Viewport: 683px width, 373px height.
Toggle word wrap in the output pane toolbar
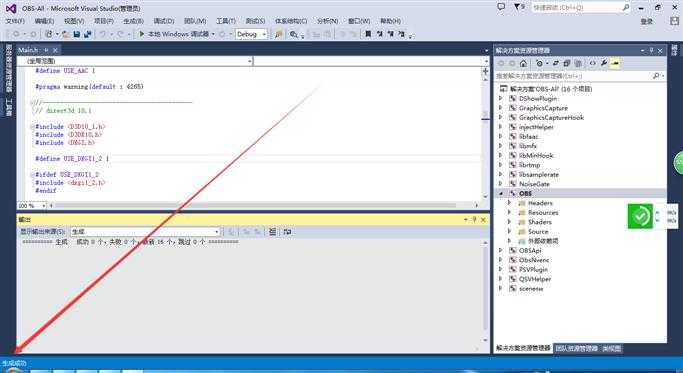(x=287, y=231)
